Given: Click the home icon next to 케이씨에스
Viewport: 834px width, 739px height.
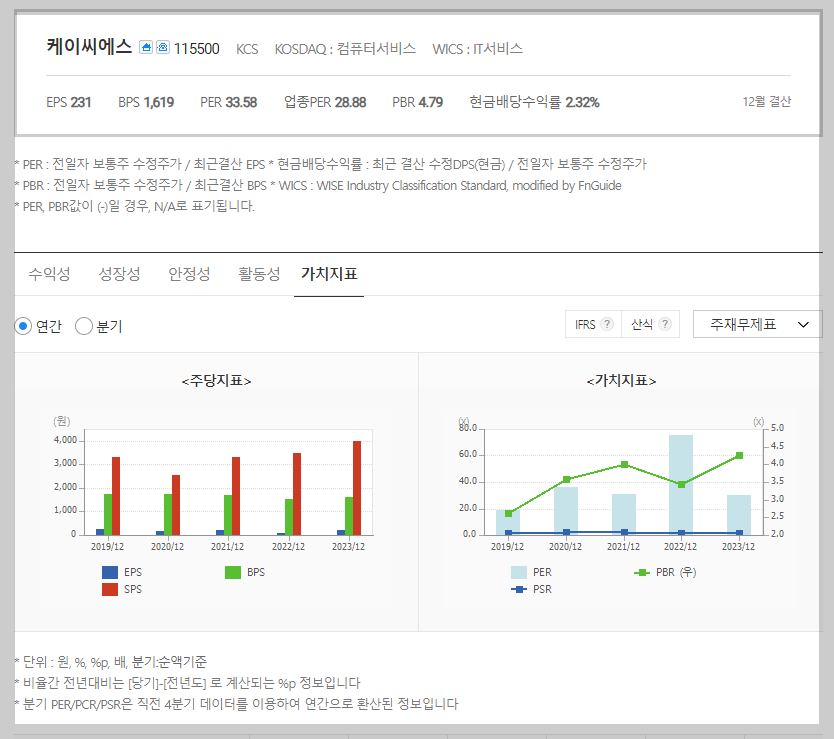Looking at the screenshot, I should [x=146, y=47].
